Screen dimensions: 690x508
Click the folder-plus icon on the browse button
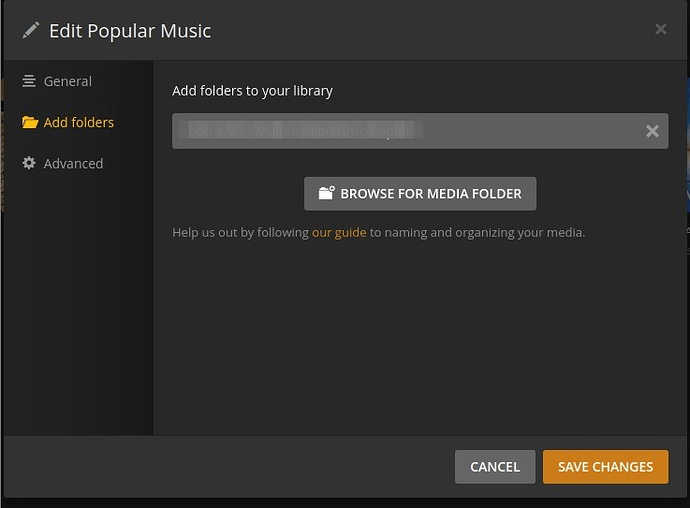pyautogui.click(x=326, y=193)
